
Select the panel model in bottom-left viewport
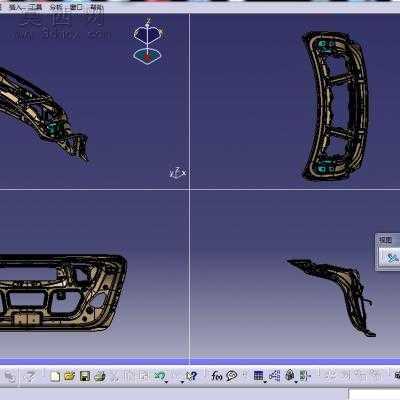coord(63,293)
